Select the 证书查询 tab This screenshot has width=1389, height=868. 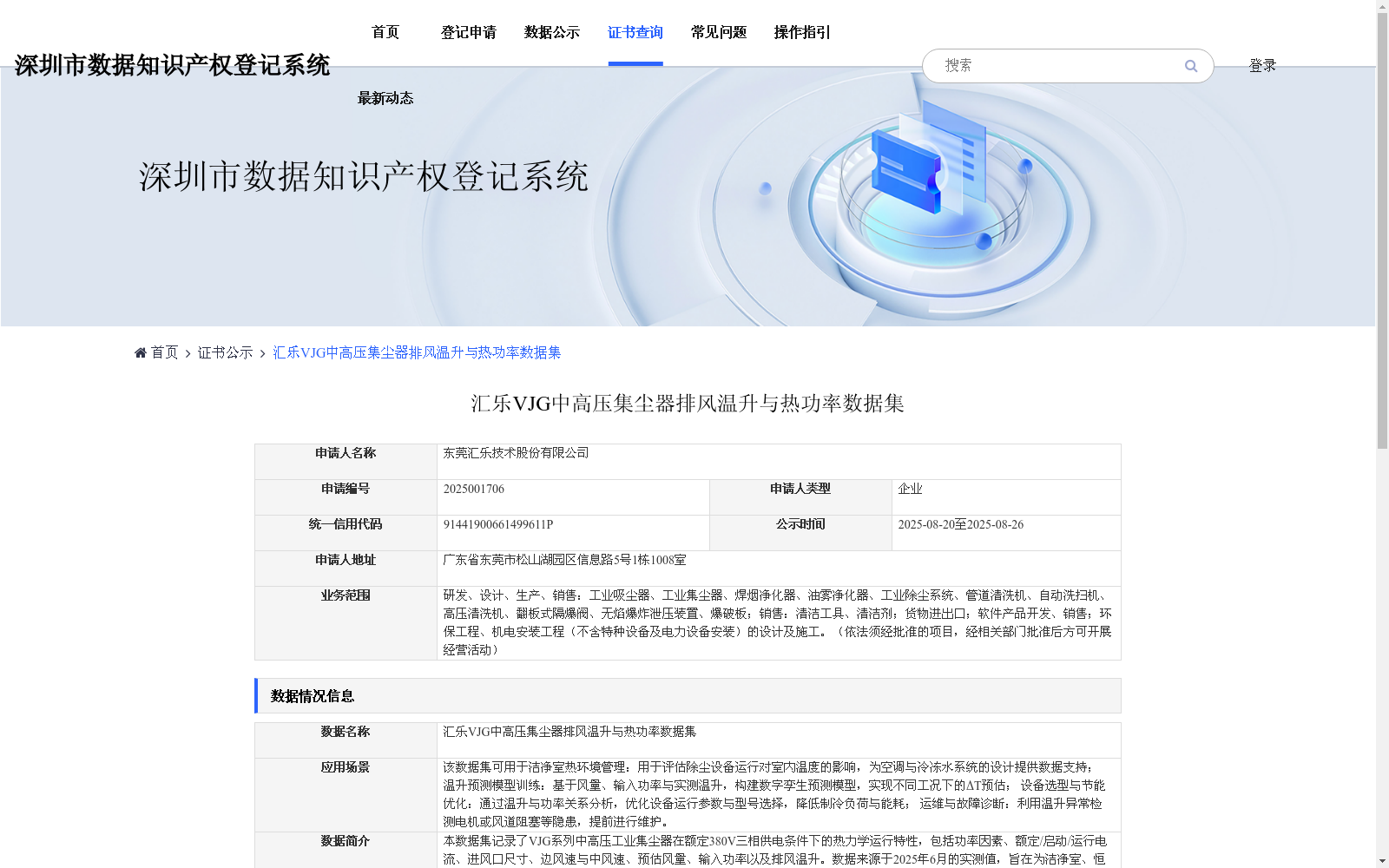635,32
